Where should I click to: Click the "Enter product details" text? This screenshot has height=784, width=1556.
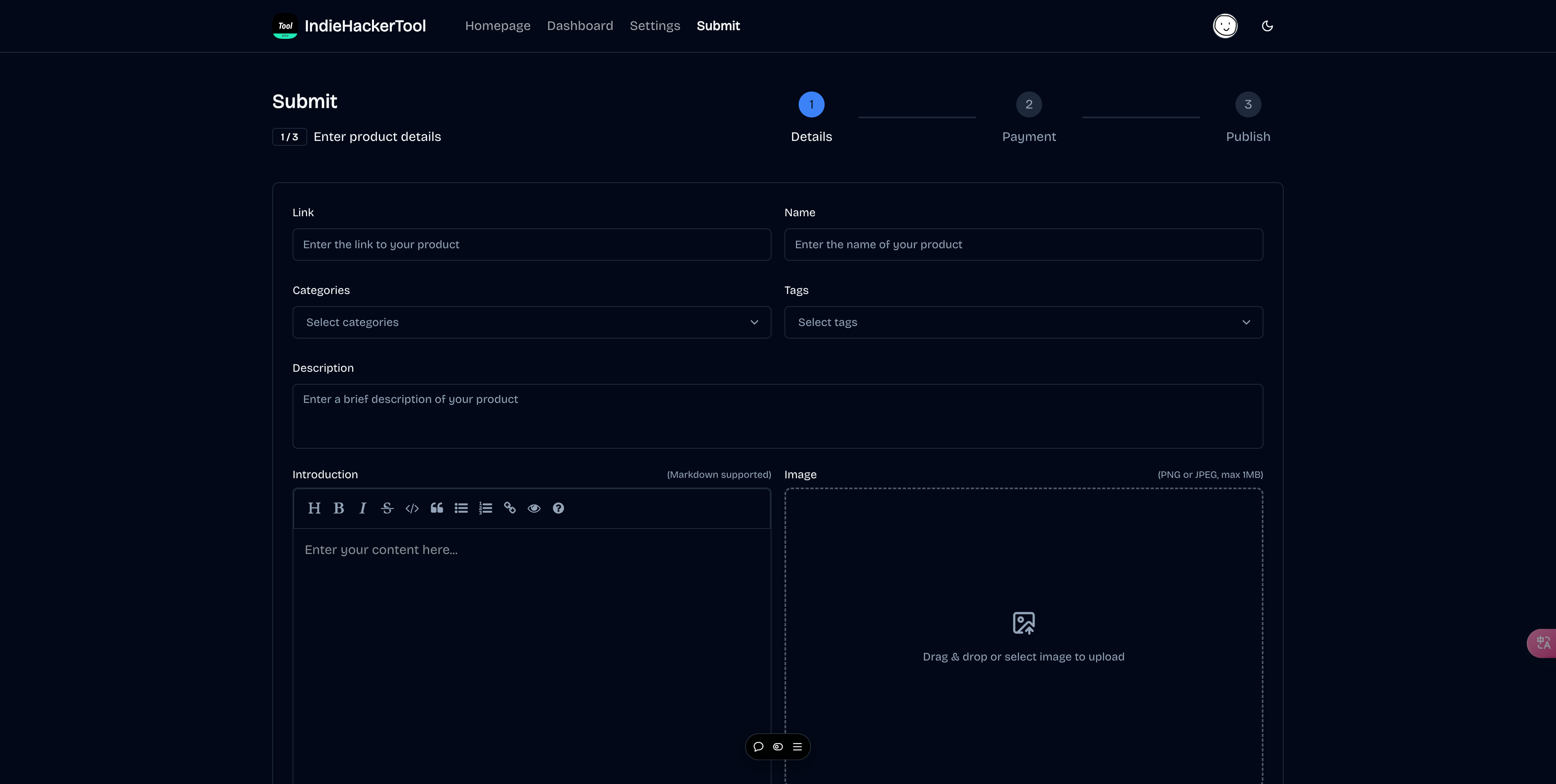click(x=378, y=137)
